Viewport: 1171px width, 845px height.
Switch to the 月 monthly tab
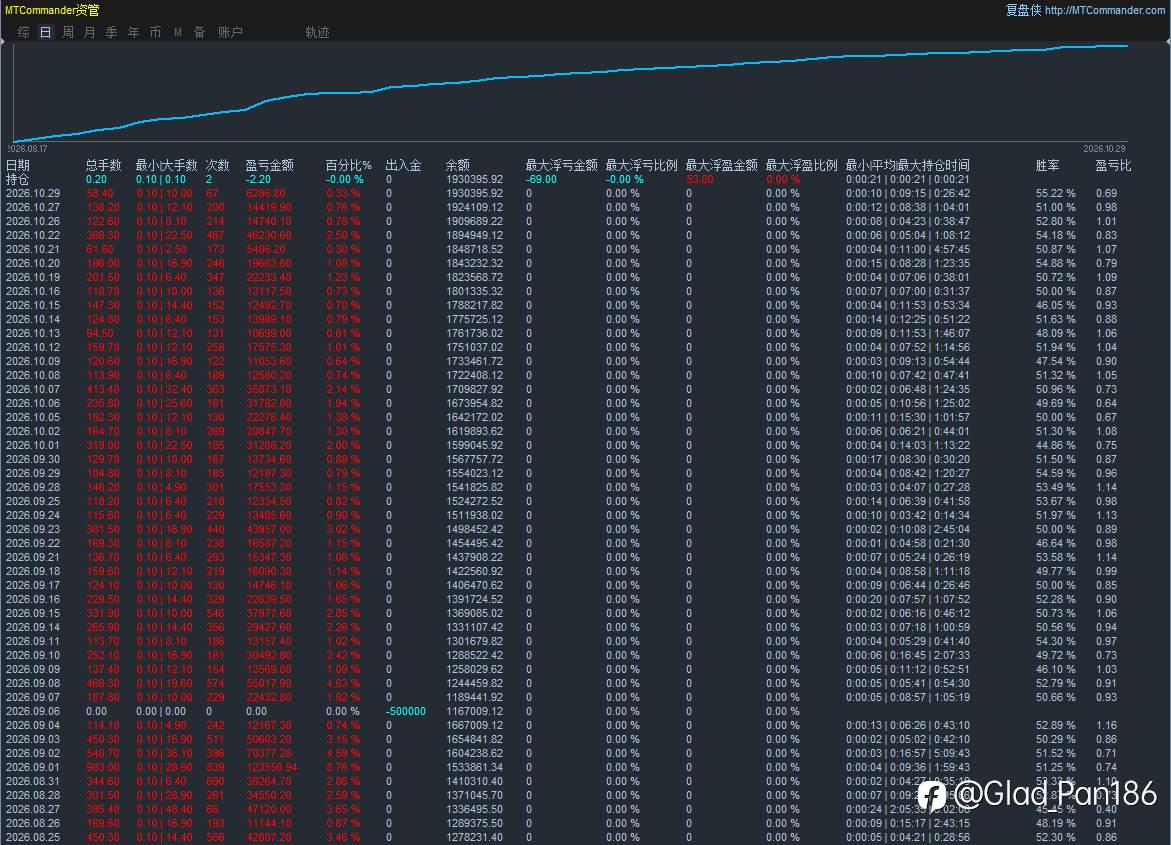click(x=90, y=32)
